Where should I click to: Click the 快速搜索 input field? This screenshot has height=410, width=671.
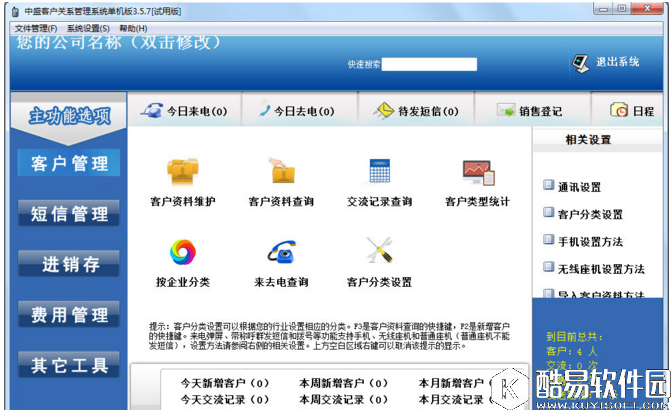point(429,64)
